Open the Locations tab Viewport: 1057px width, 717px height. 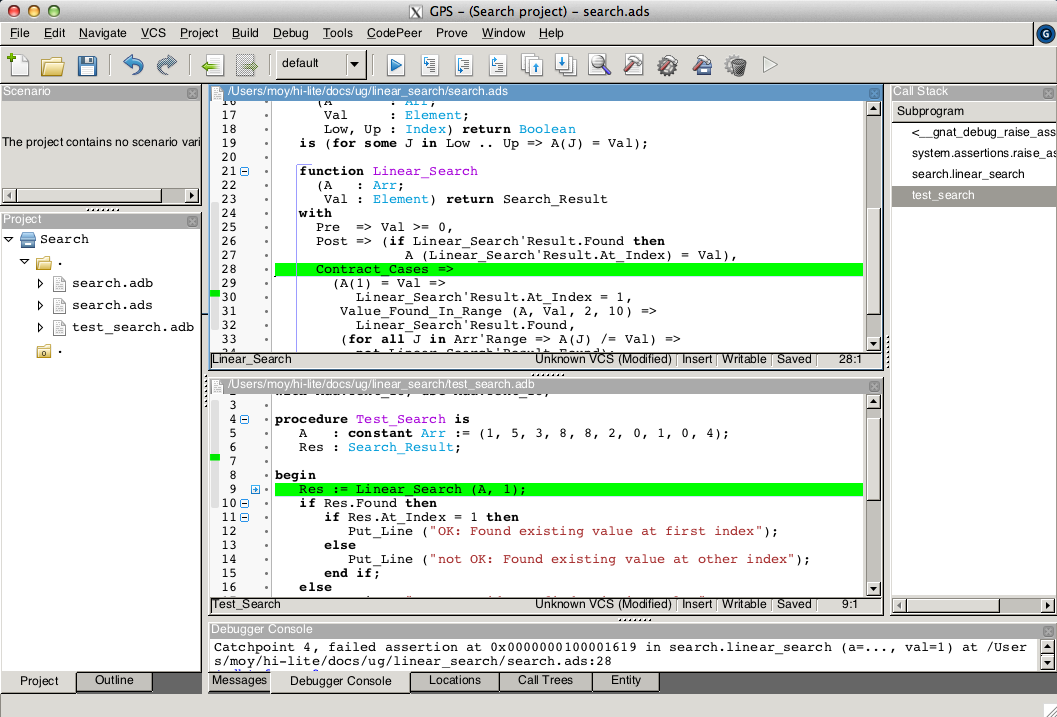pyautogui.click(x=455, y=681)
